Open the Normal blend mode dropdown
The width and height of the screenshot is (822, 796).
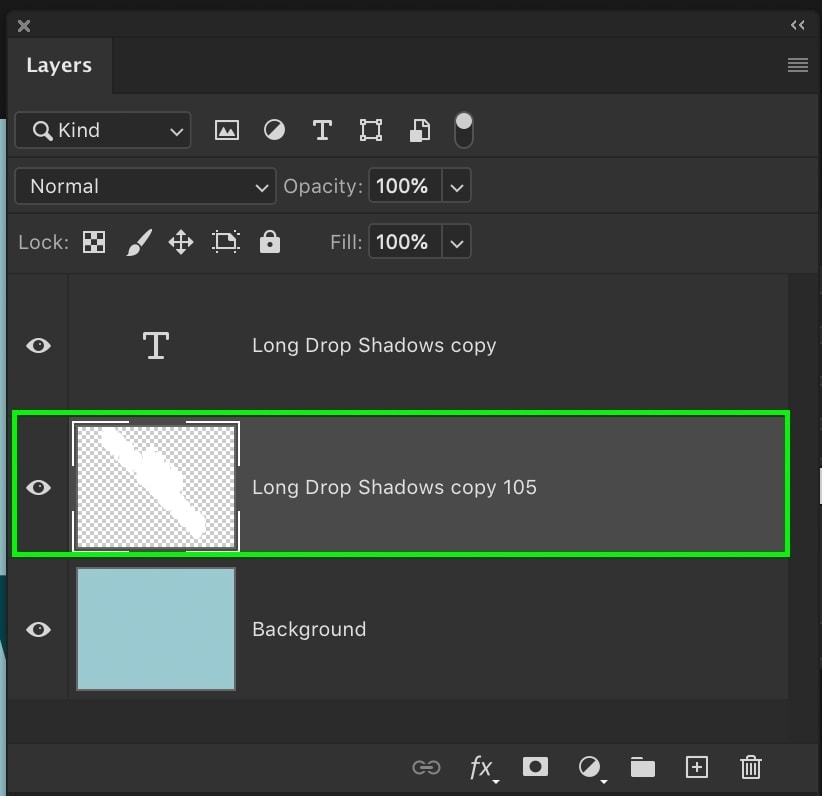(145, 186)
